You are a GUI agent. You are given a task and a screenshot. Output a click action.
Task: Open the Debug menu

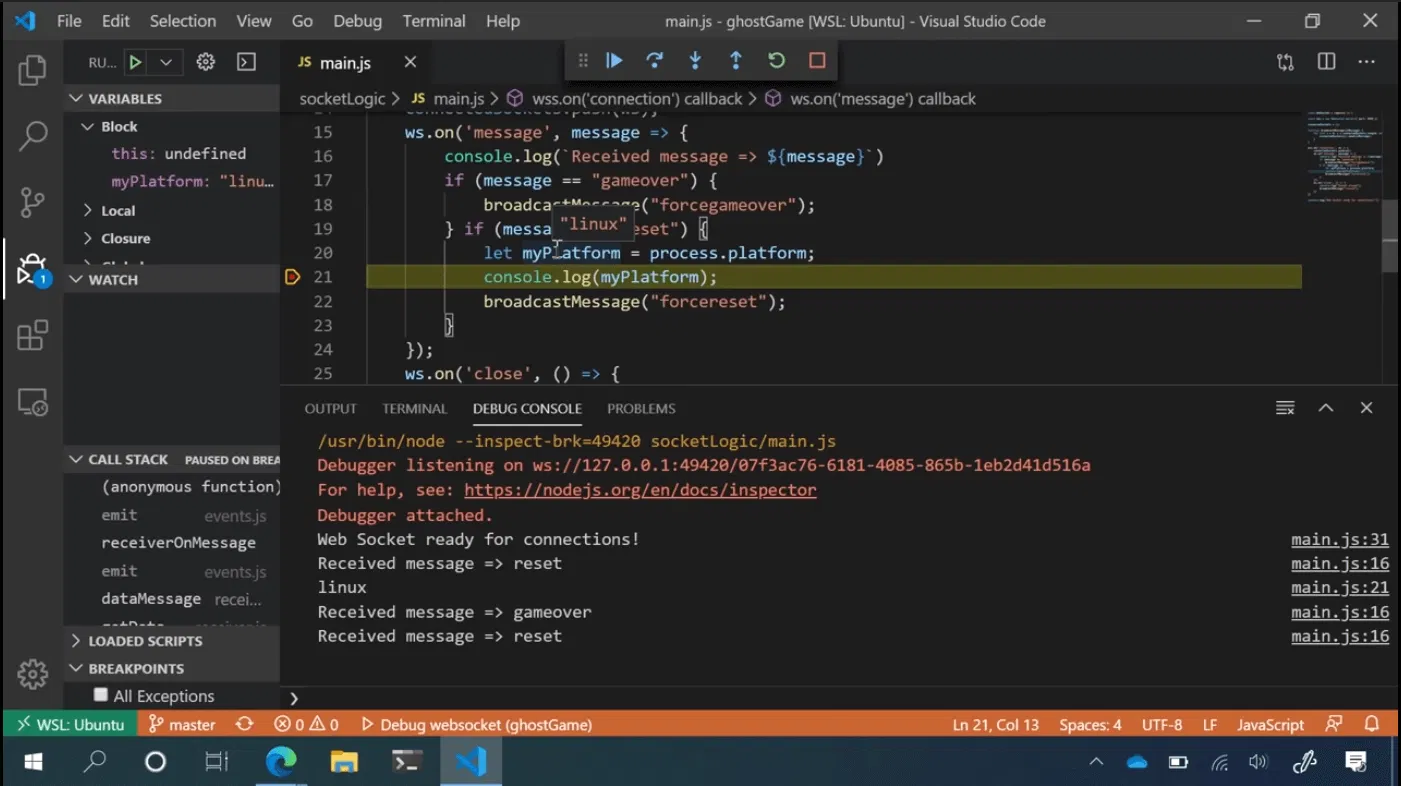(x=357, y=20)
